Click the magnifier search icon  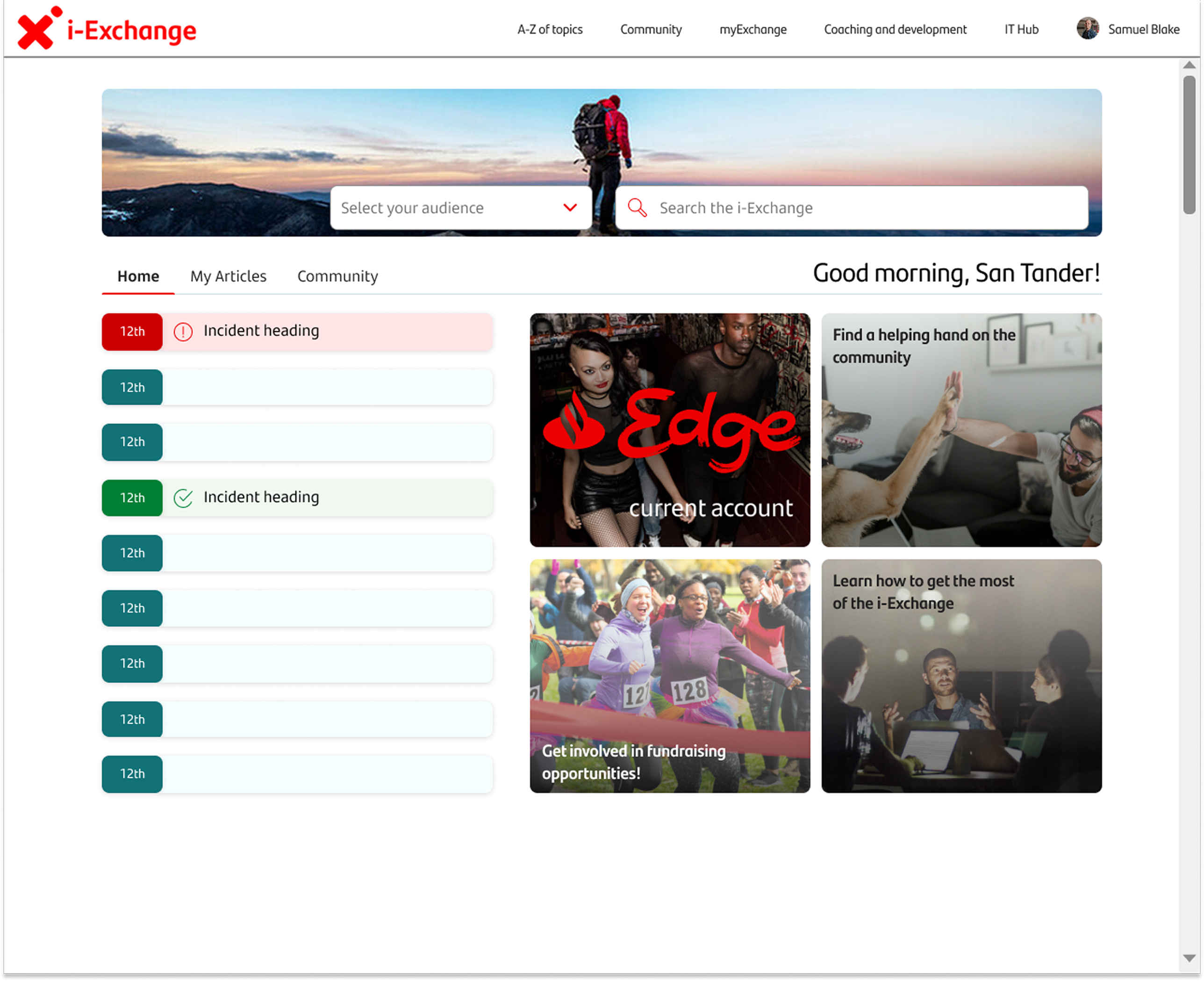[637, 208]
